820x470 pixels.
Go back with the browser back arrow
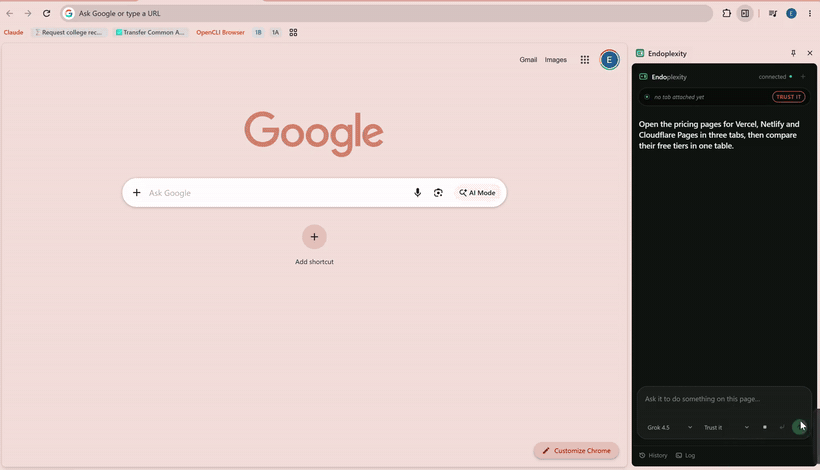[x=10, y=14]
